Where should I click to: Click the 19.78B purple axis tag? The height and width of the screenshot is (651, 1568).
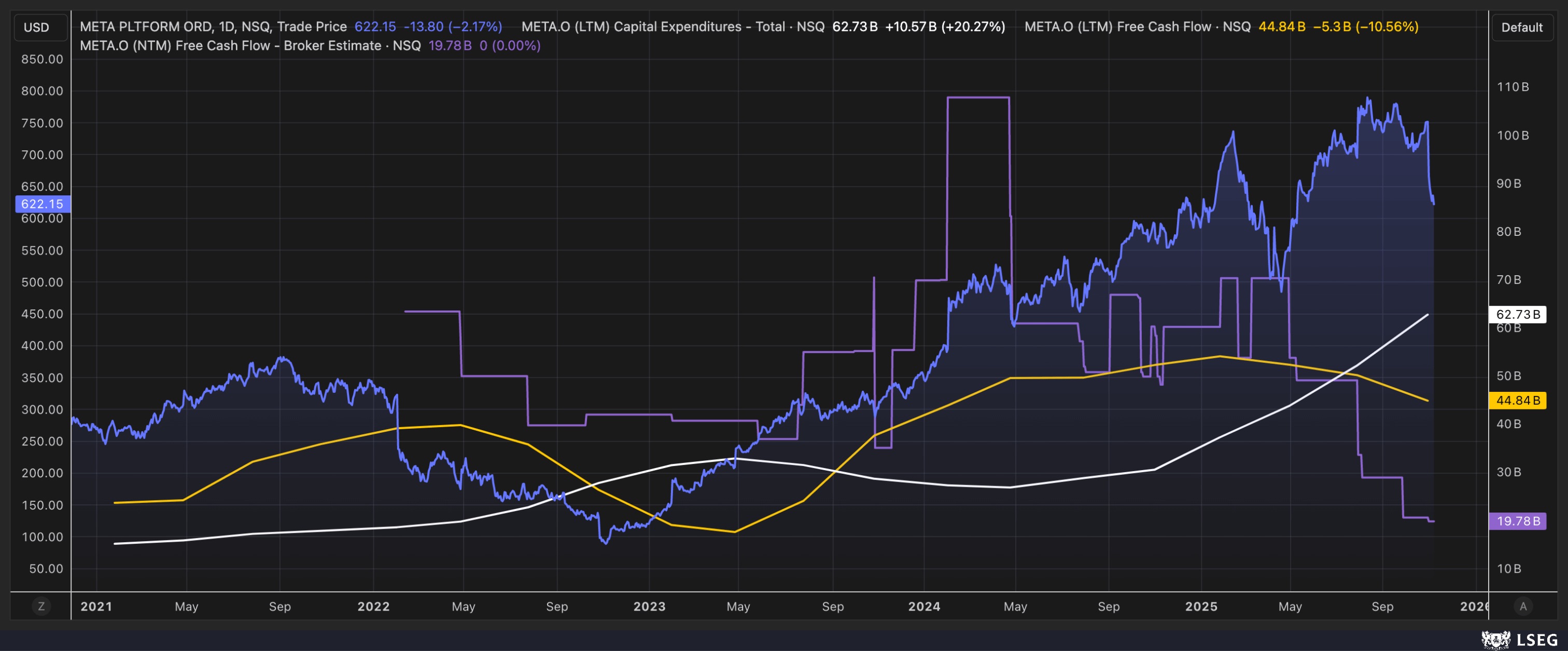pyautogui.click(x=1518, y=521)
